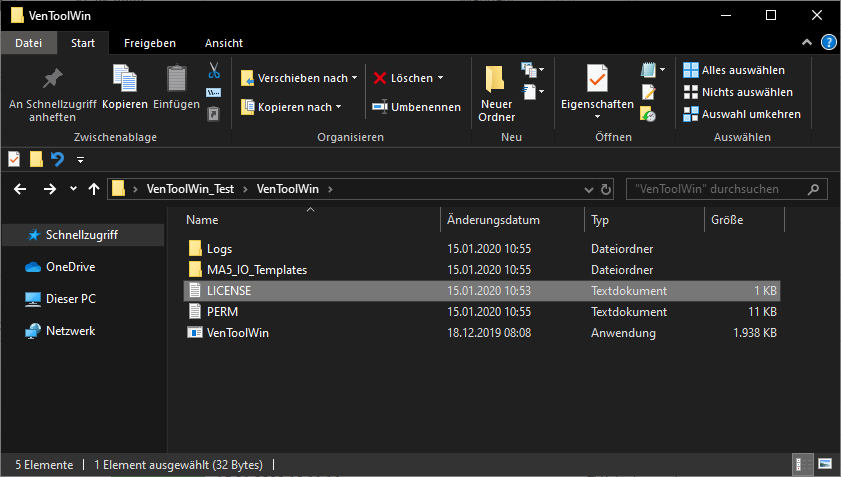Click the blue help question mark icon

(x=828, y=42)
